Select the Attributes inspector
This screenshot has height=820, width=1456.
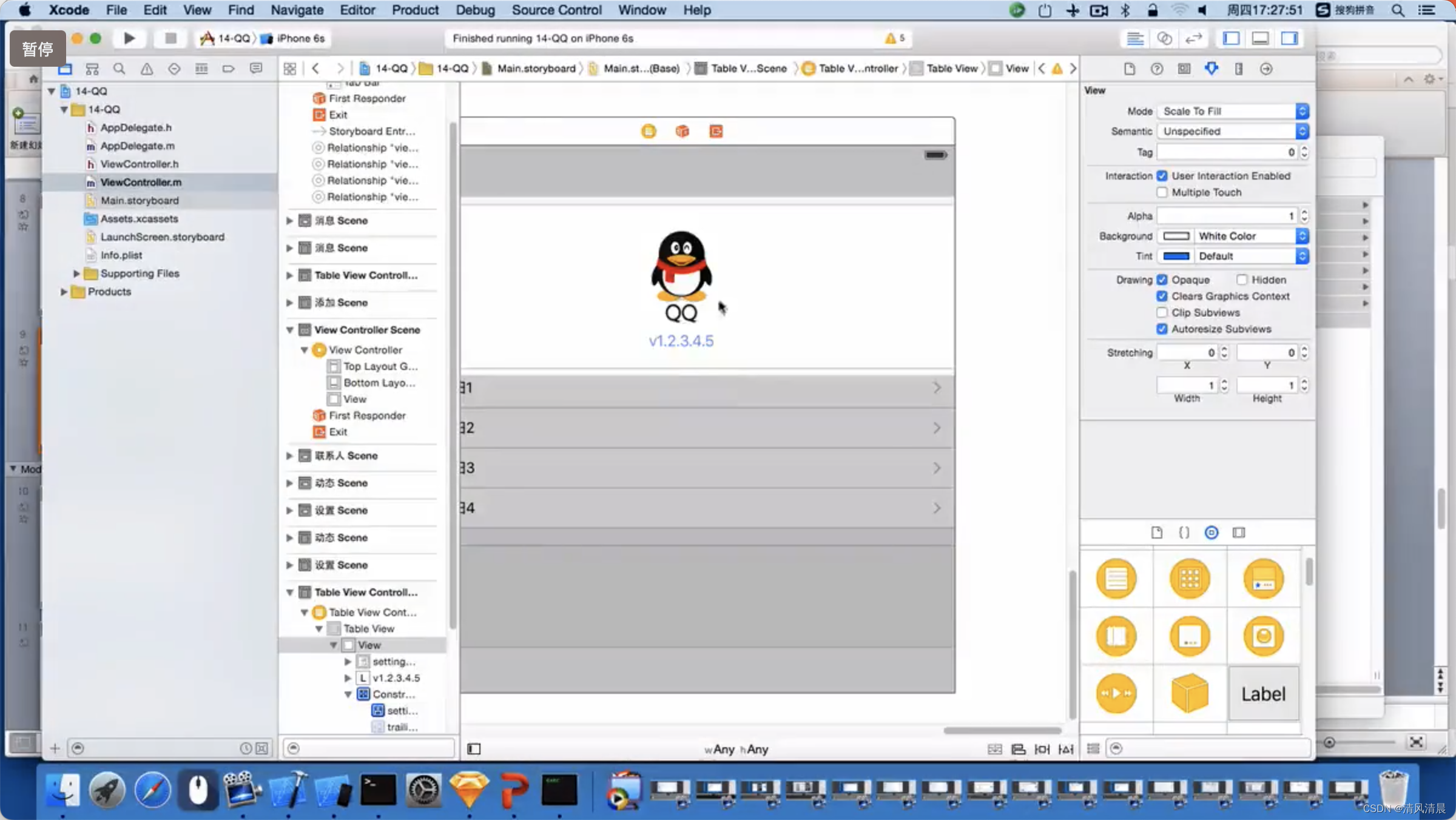[x=1212, y=69]
